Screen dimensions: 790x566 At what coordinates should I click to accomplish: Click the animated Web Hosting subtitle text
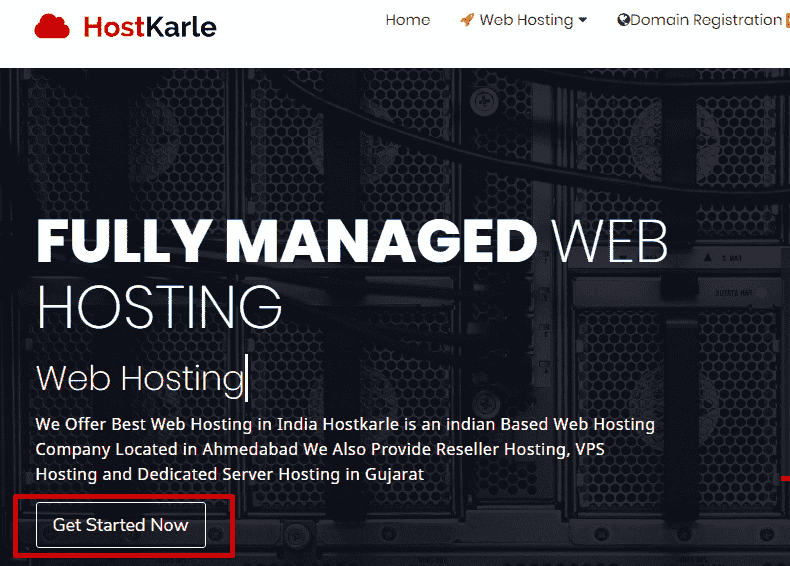coord(140,378)
